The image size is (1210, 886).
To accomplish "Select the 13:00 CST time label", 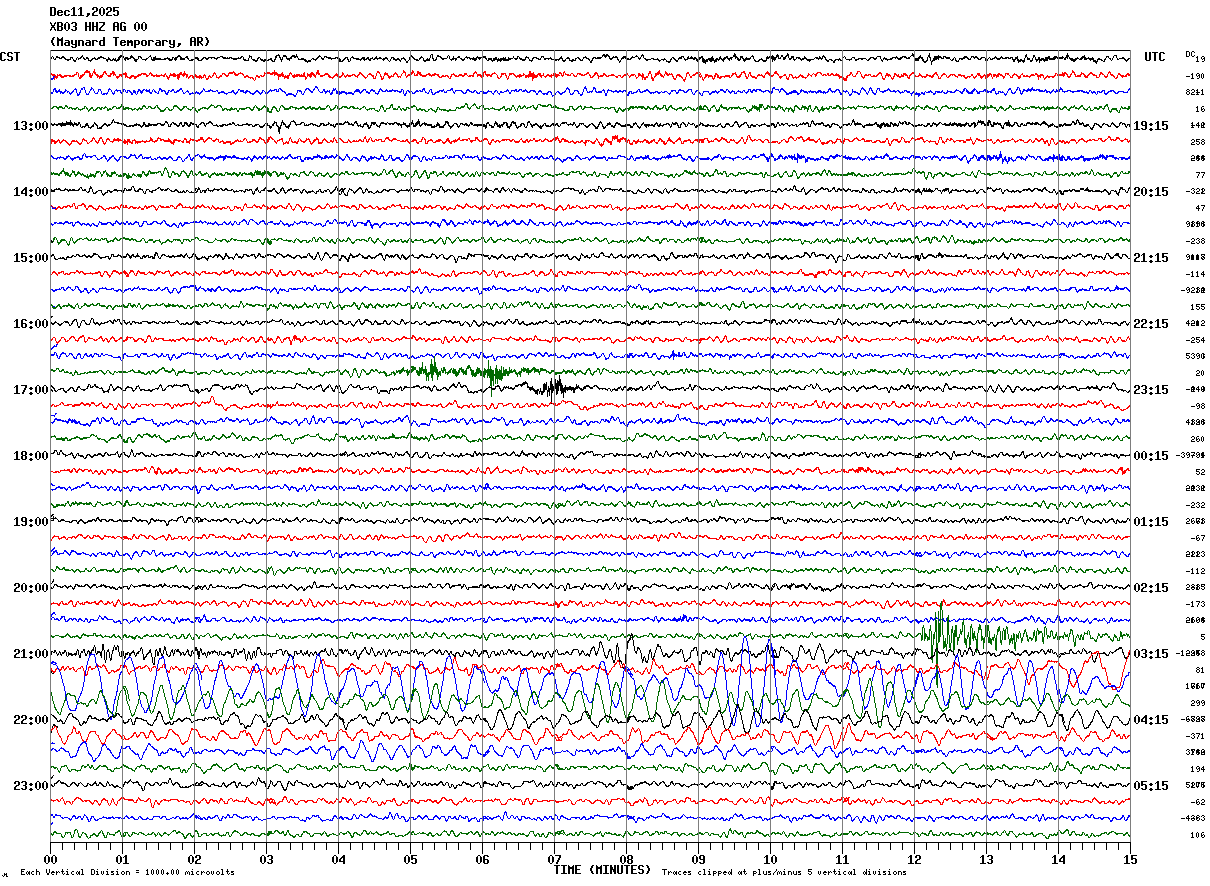I will point(30,126).
